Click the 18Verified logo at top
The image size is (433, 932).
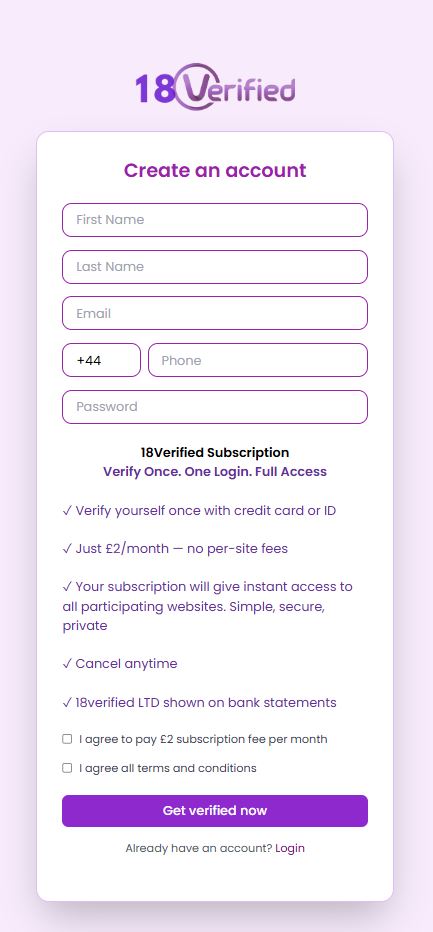(215, 88)
